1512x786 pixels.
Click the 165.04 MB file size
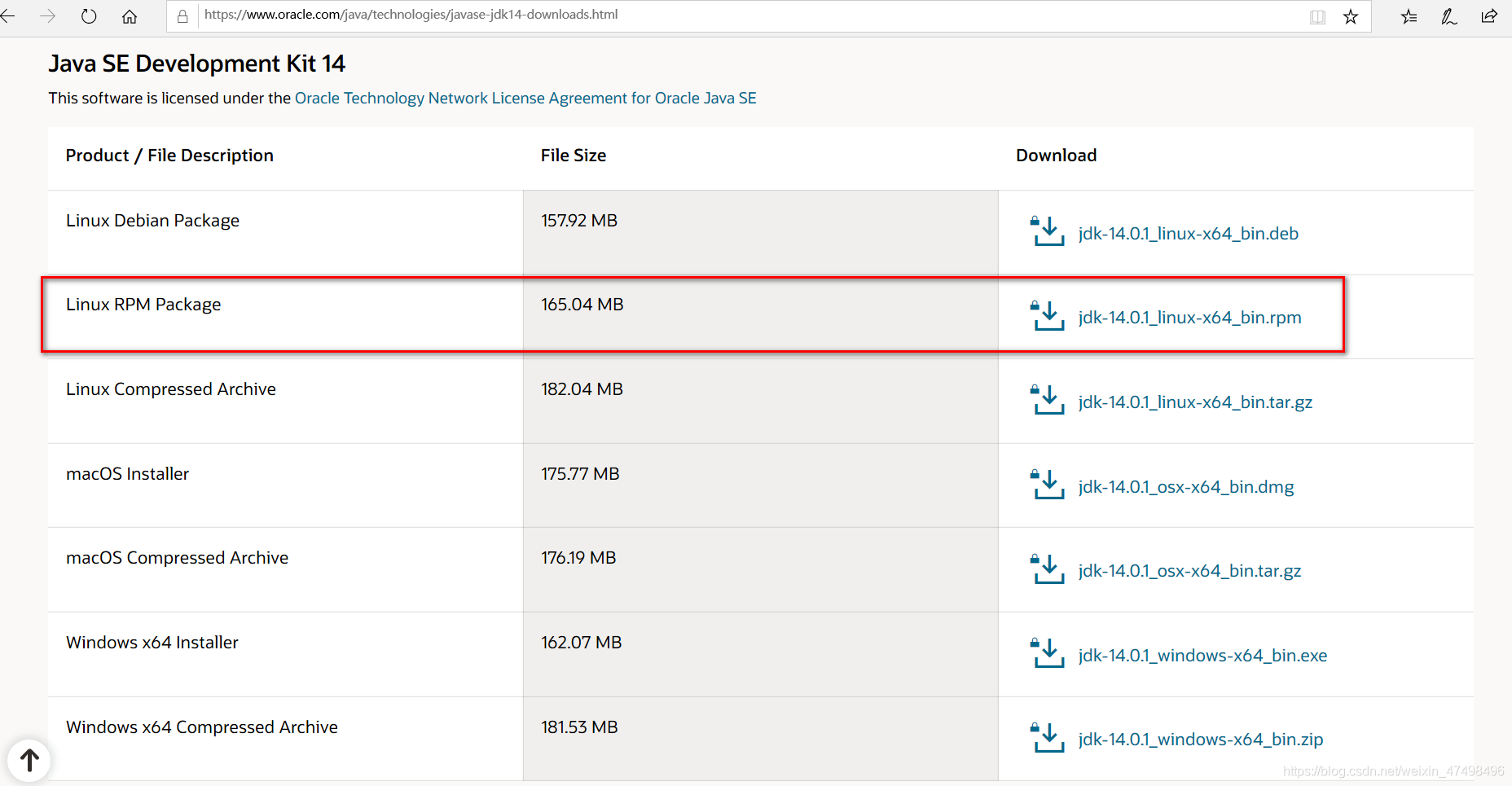[582, 305]
